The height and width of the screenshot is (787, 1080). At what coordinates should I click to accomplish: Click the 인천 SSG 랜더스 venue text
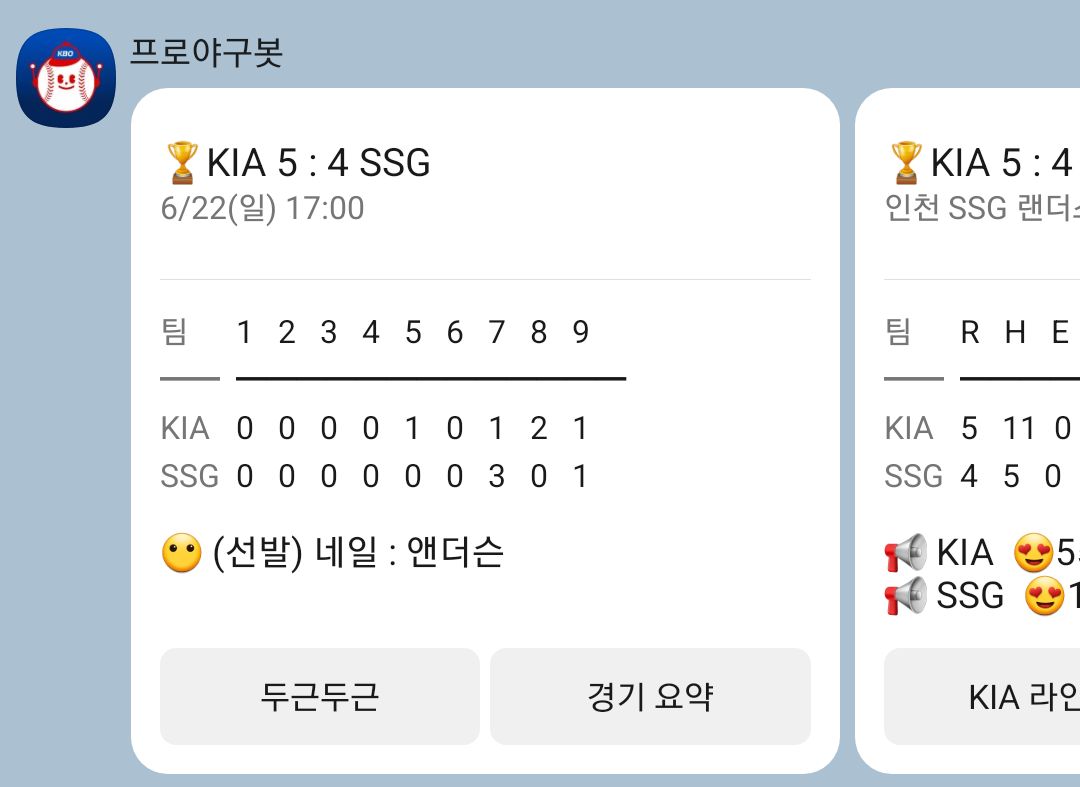pos(982,208)
